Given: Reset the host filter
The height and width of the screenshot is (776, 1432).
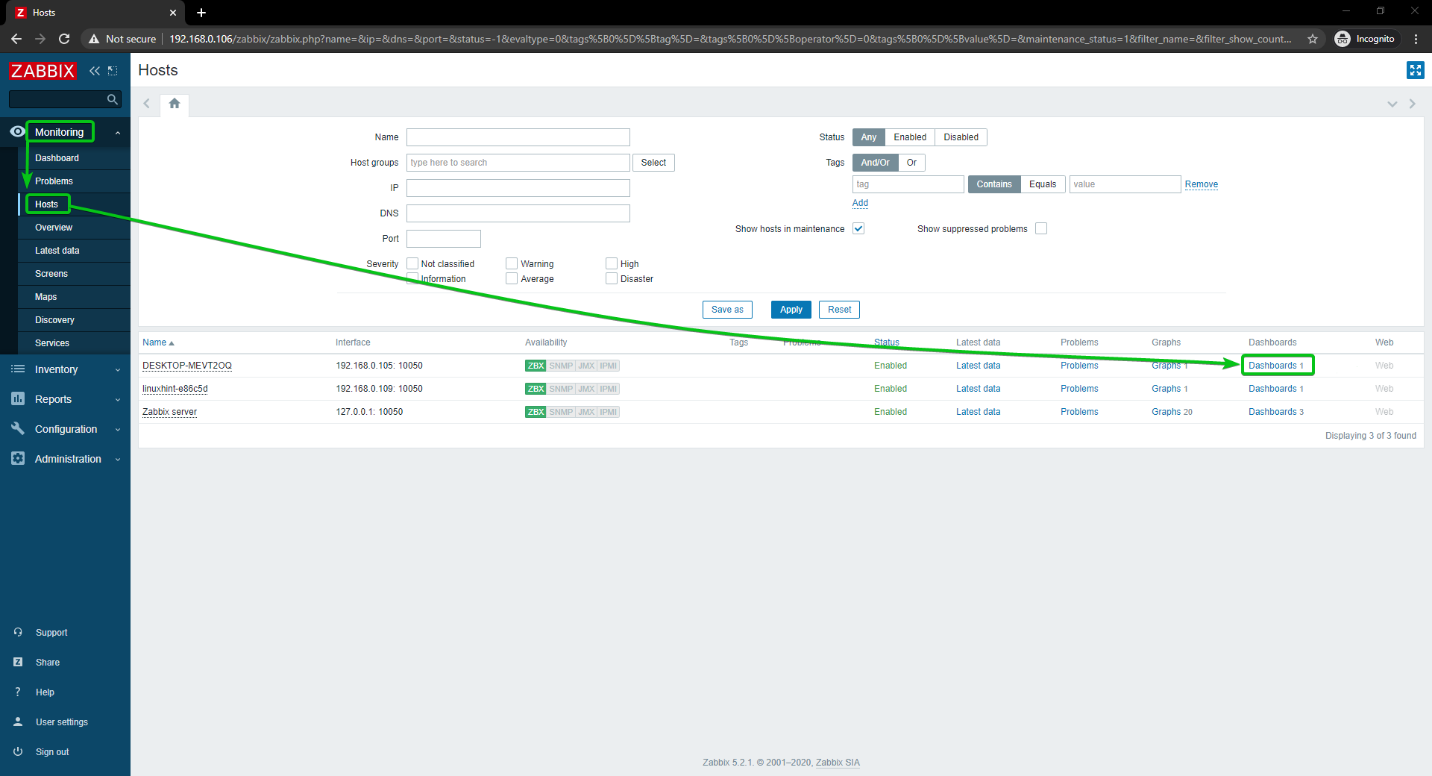Looking at the screenshot, I should (x=840, y=310).
